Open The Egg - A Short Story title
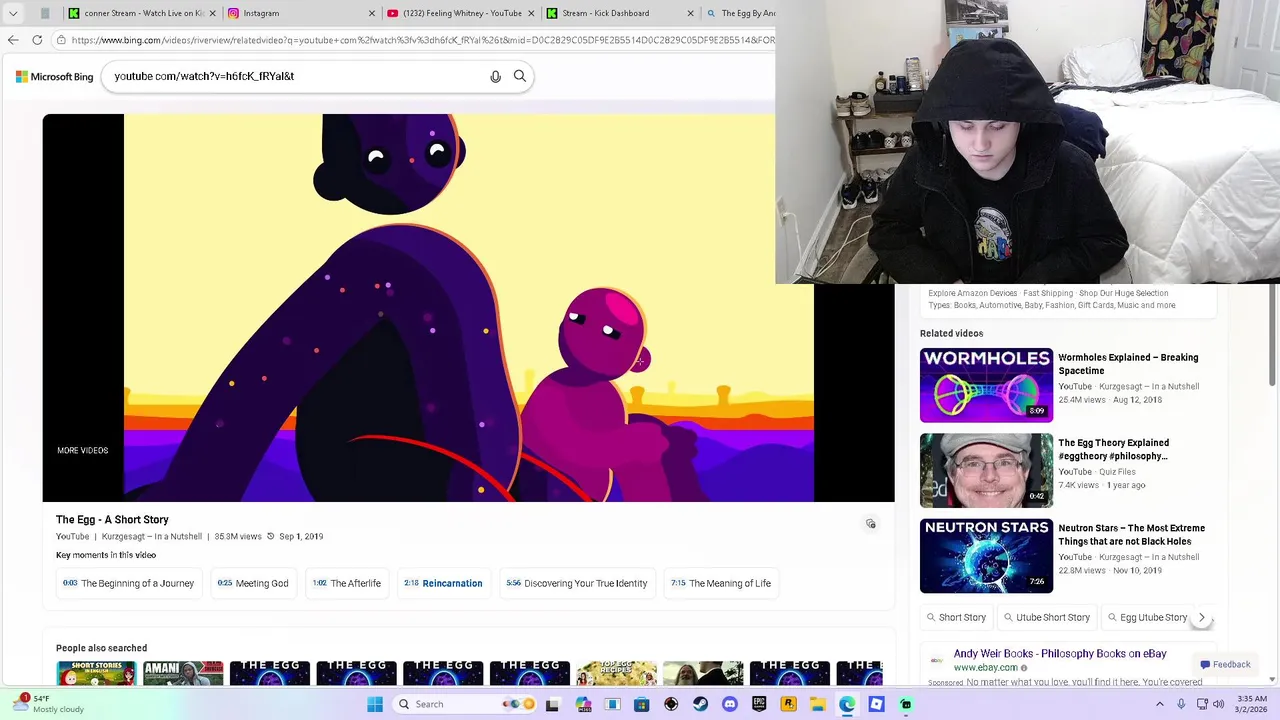 (112, 519)
